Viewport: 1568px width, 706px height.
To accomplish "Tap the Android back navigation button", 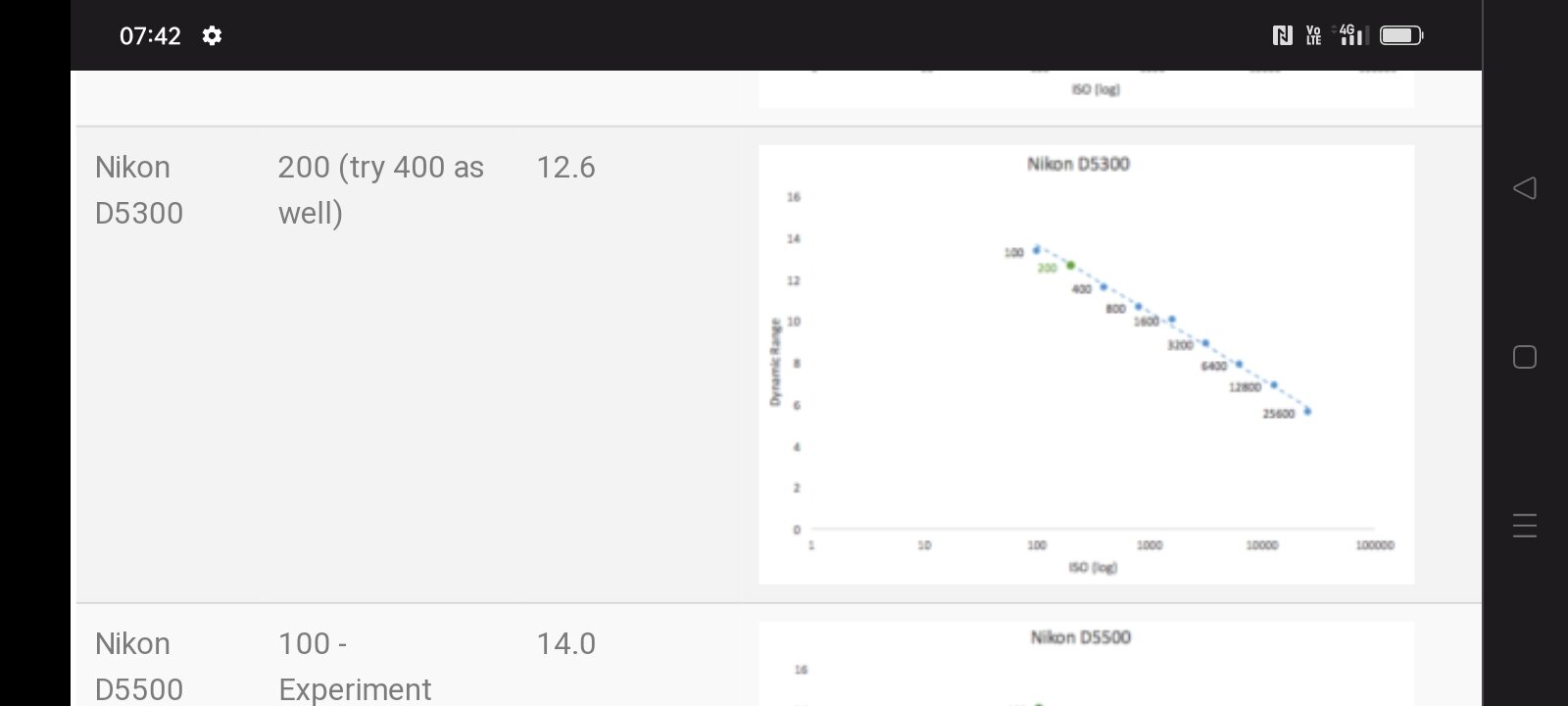I will coord(1524,188).
